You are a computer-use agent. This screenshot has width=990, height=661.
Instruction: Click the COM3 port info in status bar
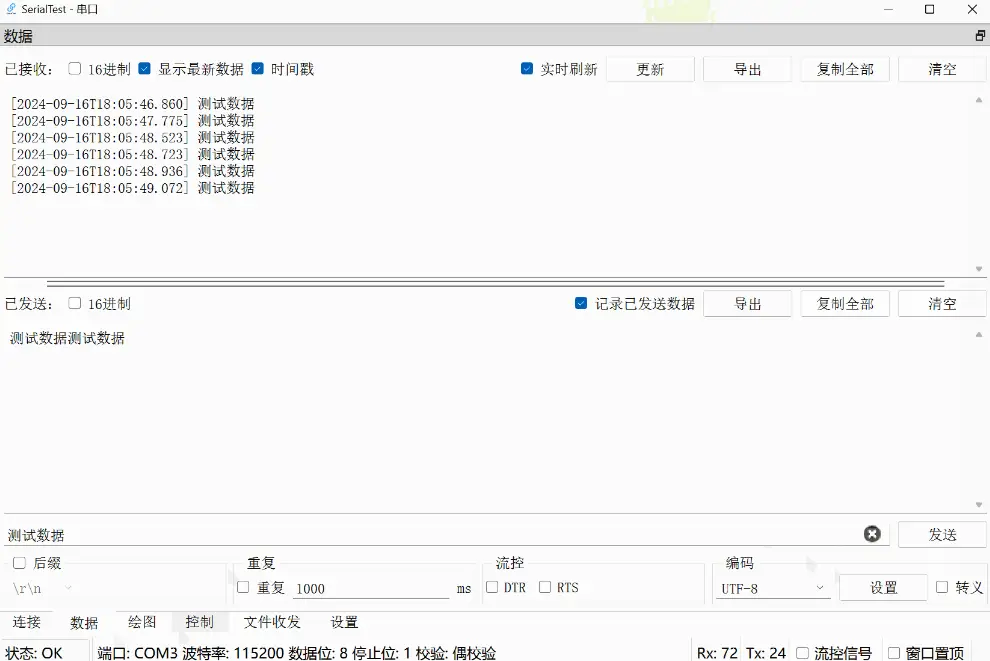tap(297, 653)
